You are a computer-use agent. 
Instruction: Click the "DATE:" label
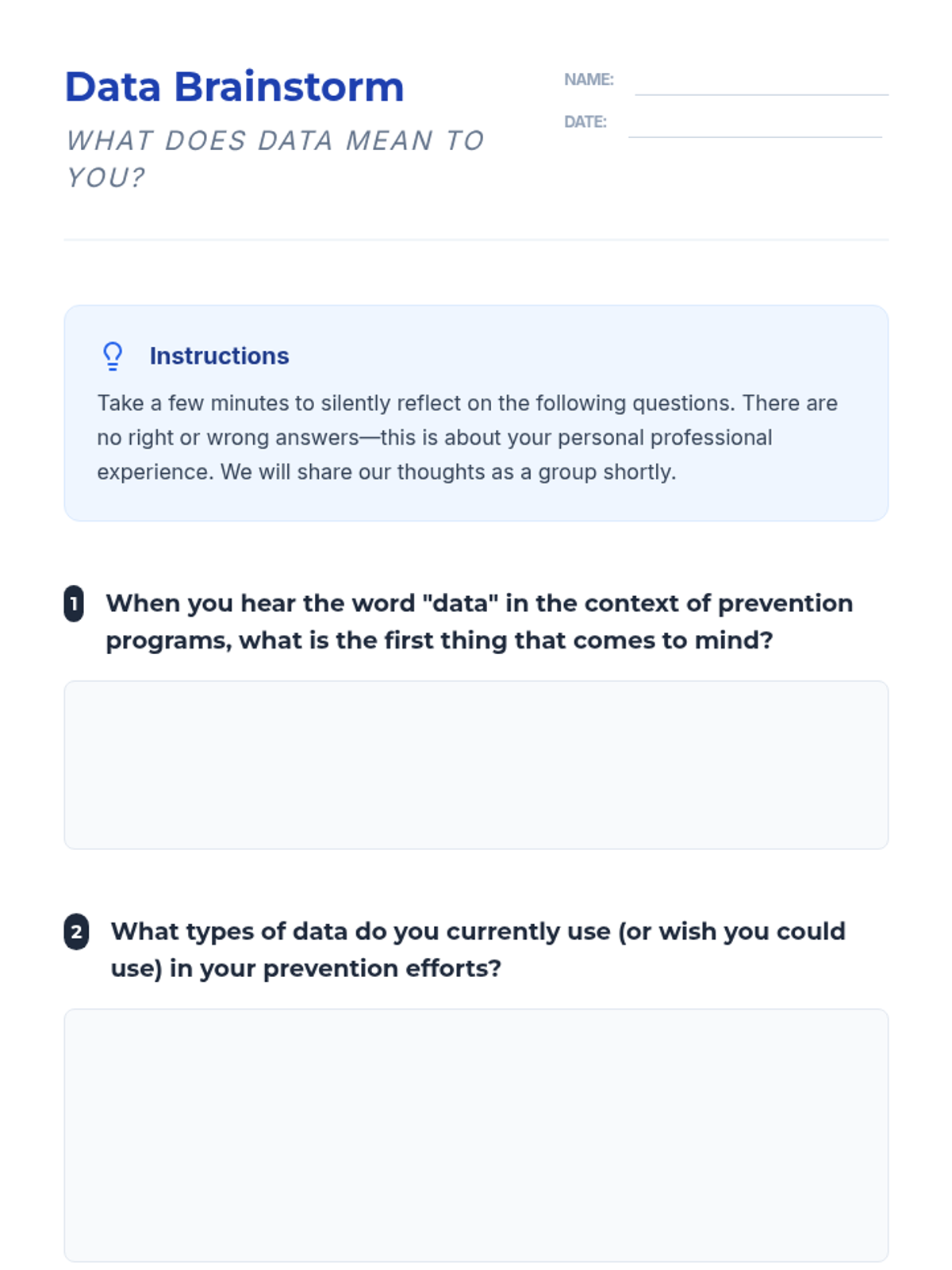click(585, 121)
